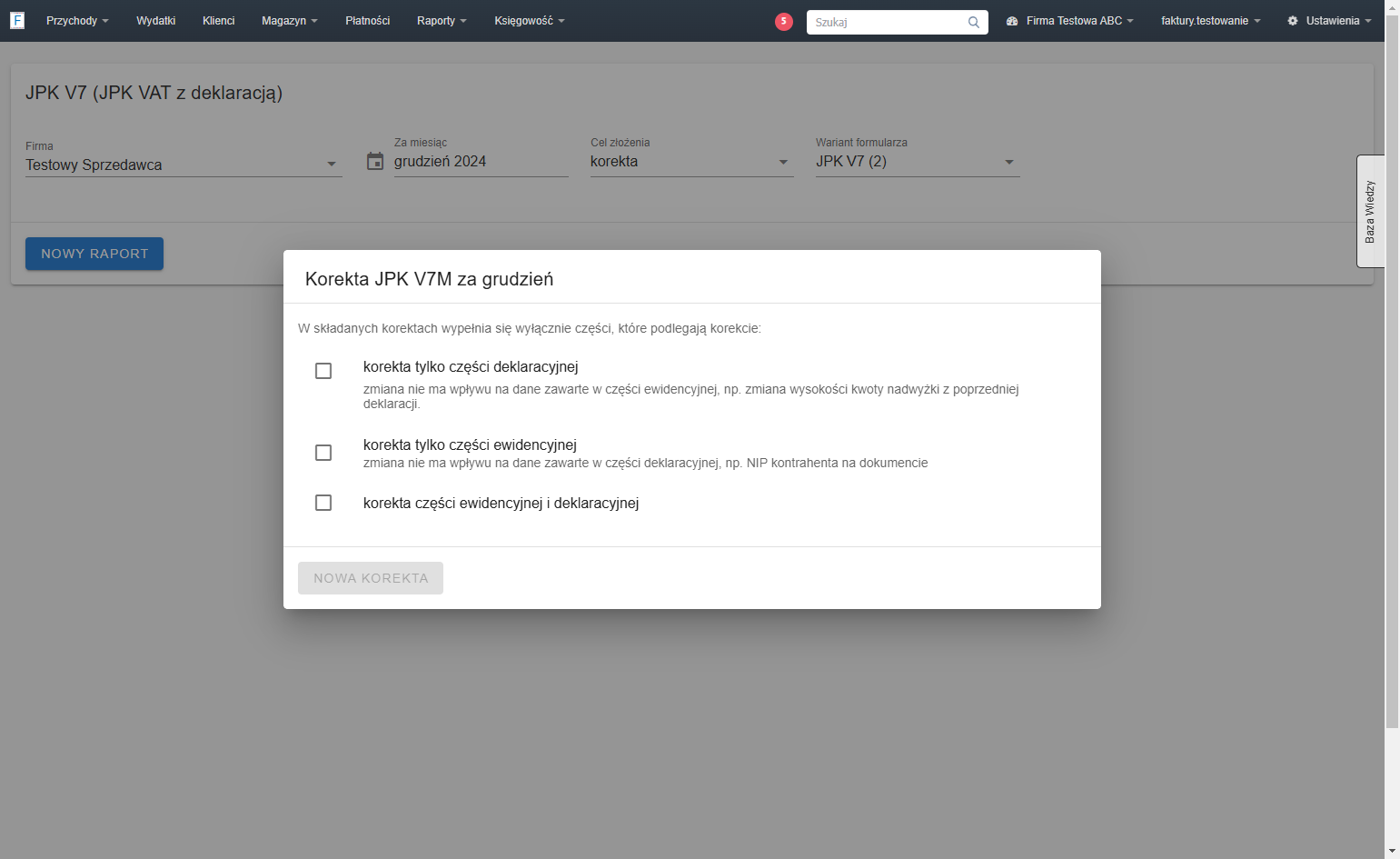Open the Klienci menu item

tap(219, 21)
